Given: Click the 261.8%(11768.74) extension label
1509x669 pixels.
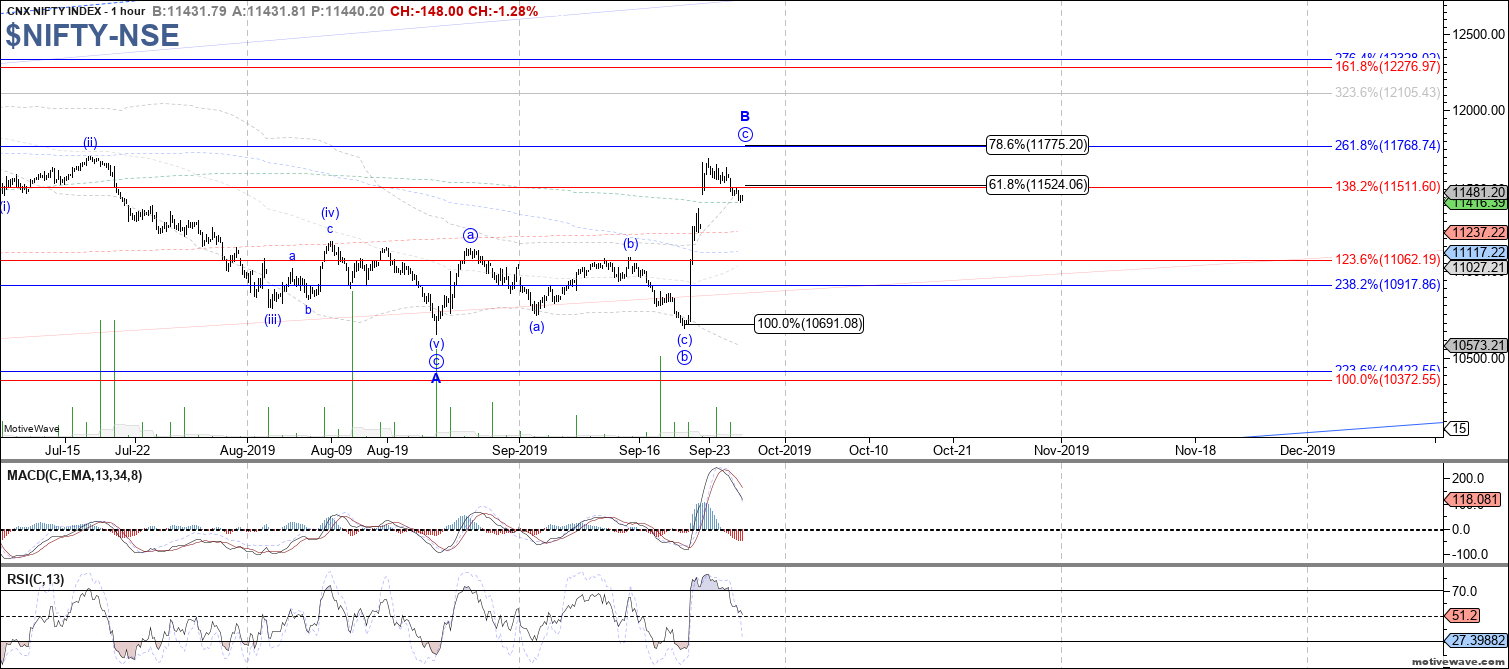Looking at the screenshot, I should coord(1388,146).
